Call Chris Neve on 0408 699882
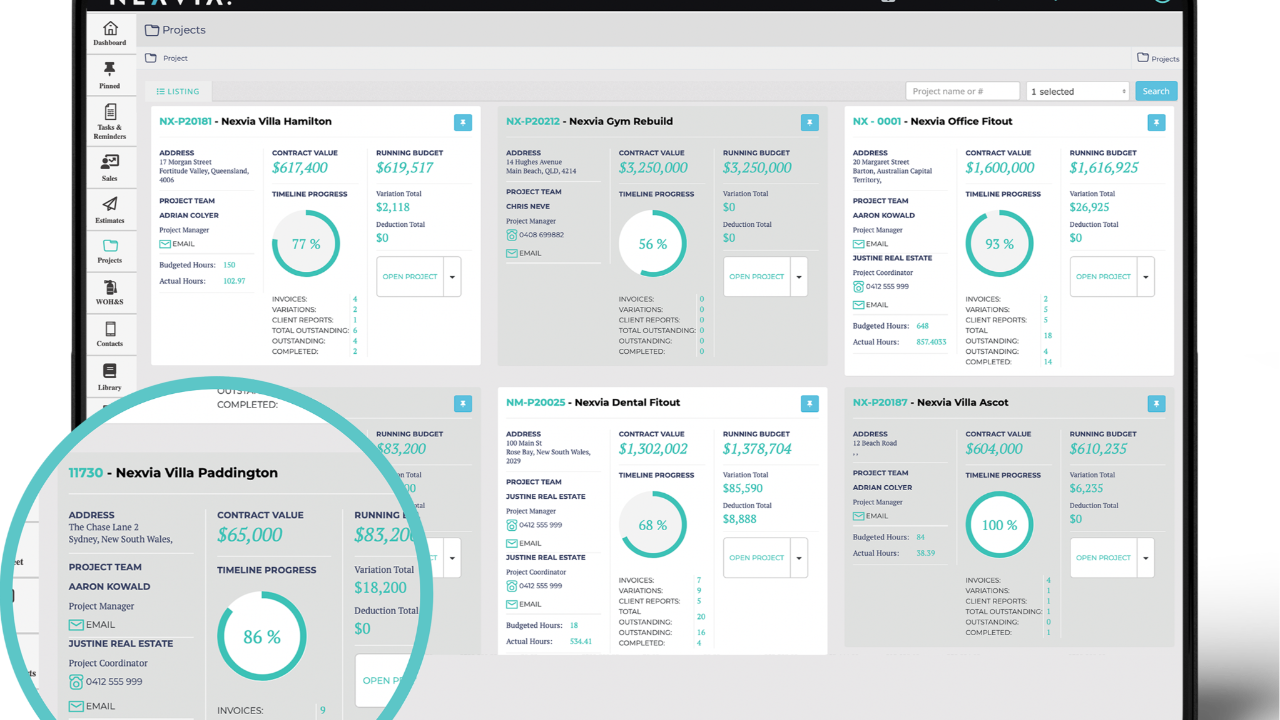 [x=535, y=235]
